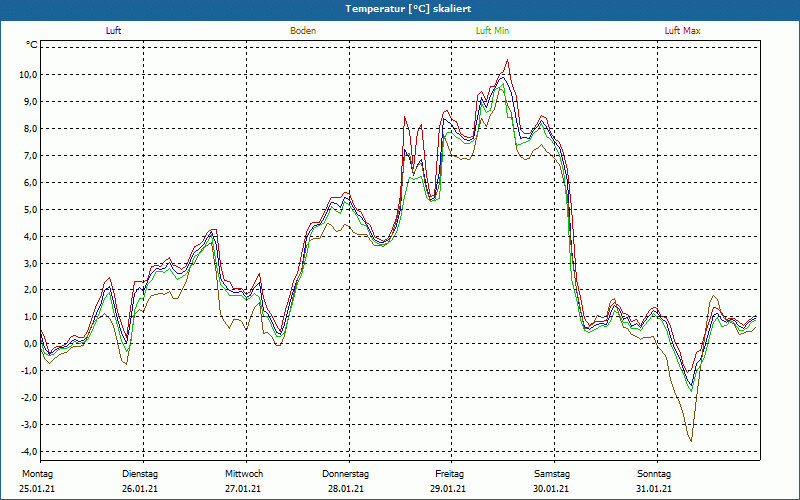Select the date 31.01.21 on the axis
This screenshot has height=500, width=800.
pyautogui.click(x=655, y=489)
